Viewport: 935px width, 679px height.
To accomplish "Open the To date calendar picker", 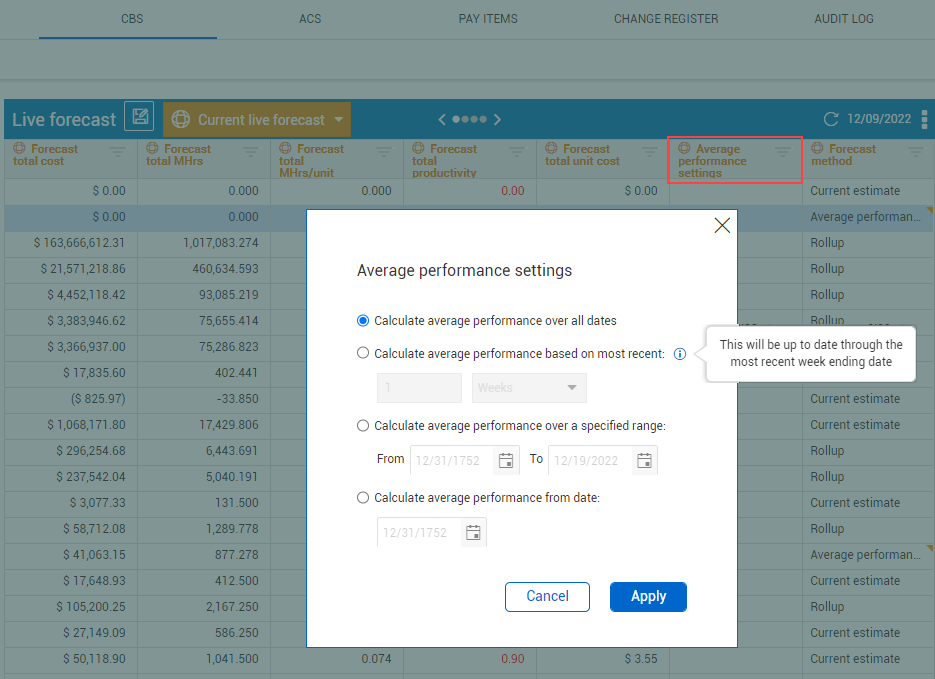I will (x=644, y=460).
